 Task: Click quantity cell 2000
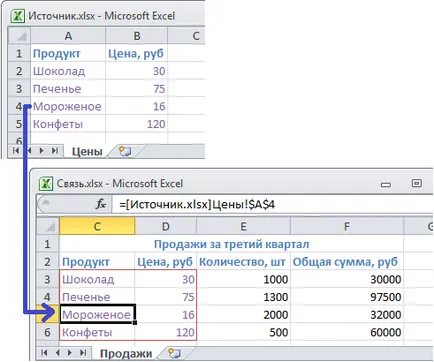(244, 315)
